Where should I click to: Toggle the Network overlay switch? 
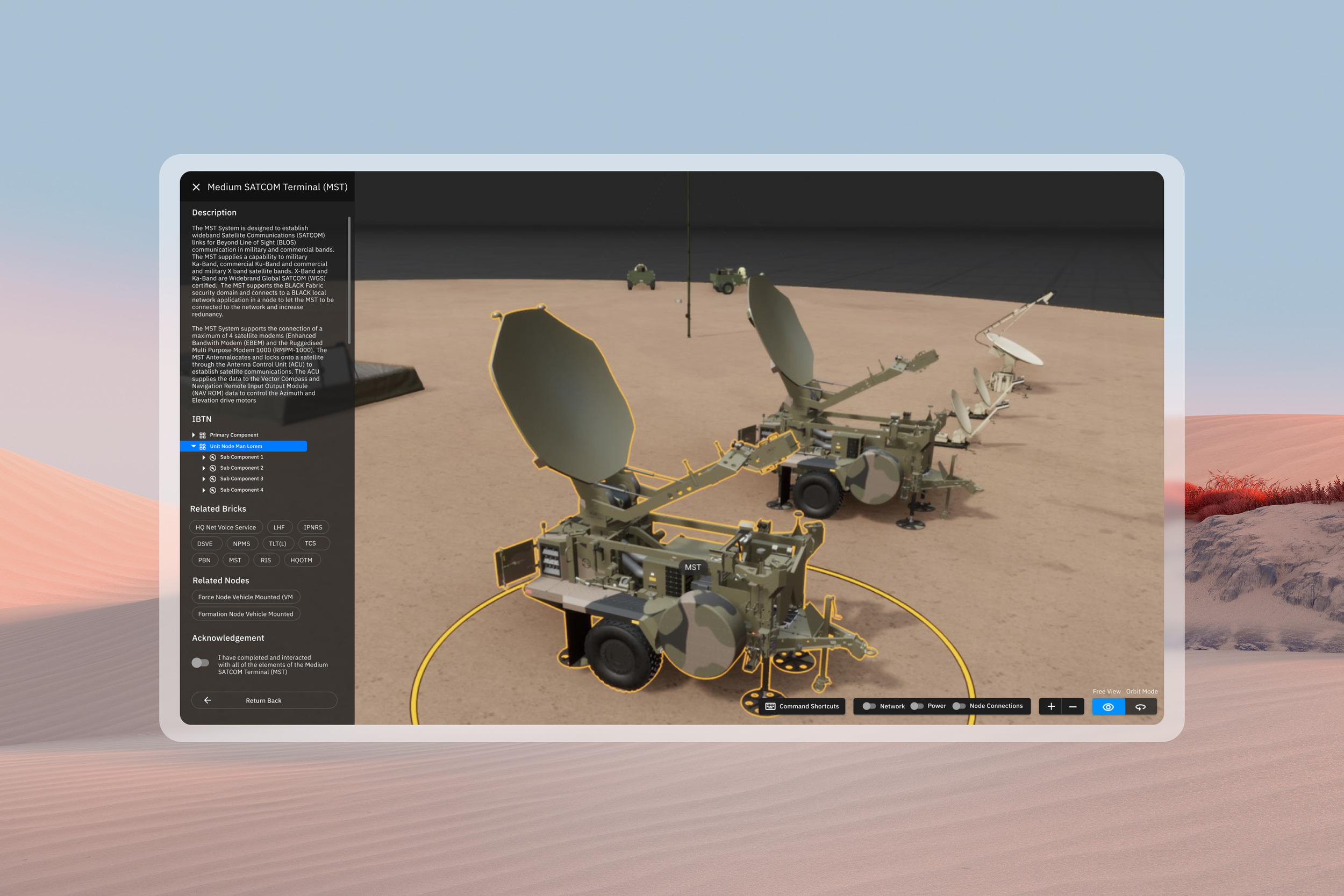coord(869,706)
